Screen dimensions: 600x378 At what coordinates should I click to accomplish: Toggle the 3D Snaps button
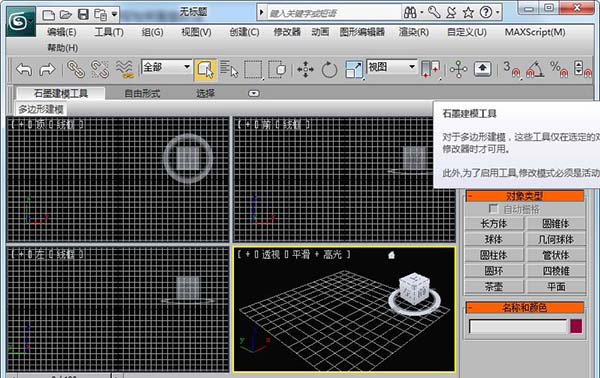pos(512,70)
